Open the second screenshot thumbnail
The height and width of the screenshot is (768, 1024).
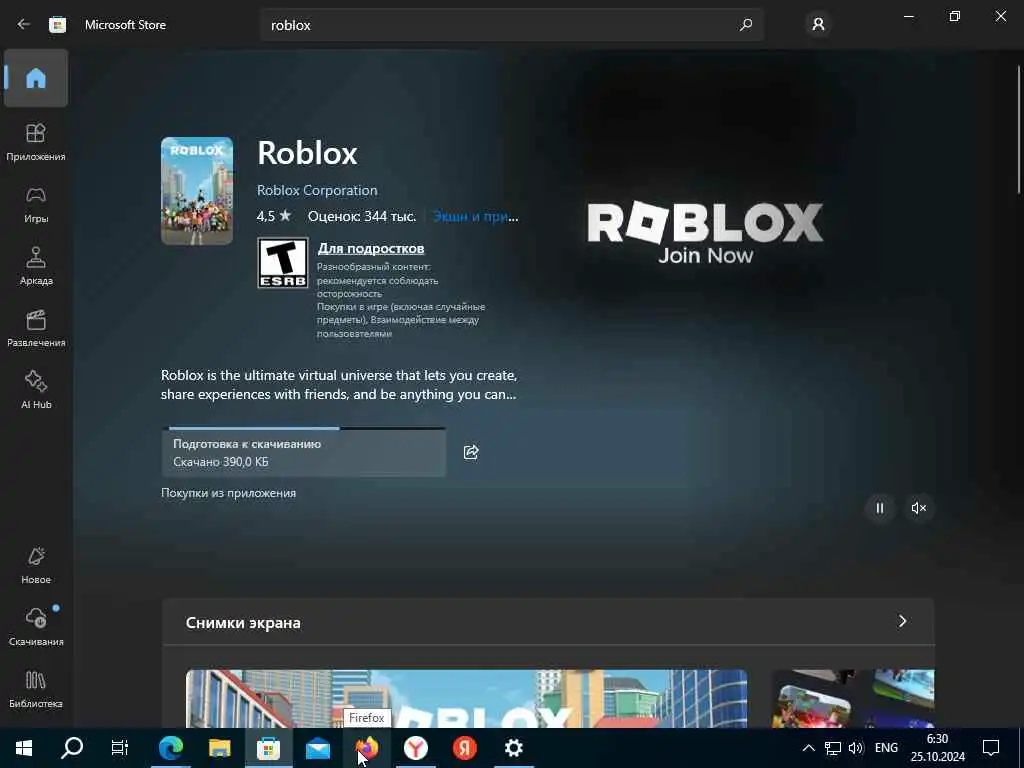(853, 698)
